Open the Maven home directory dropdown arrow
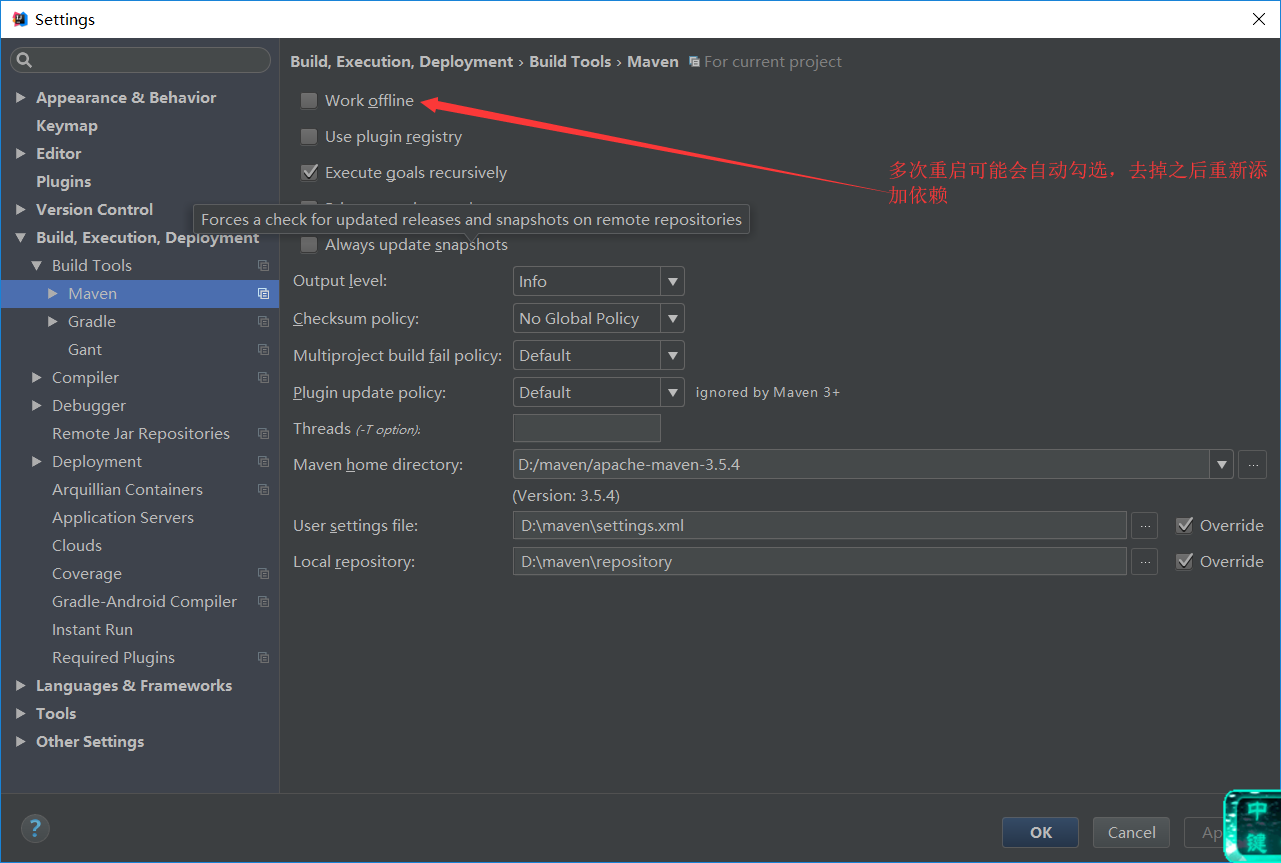This screenshot has width=1281, height=863. pyautogui.click(x=1221, y=465)
